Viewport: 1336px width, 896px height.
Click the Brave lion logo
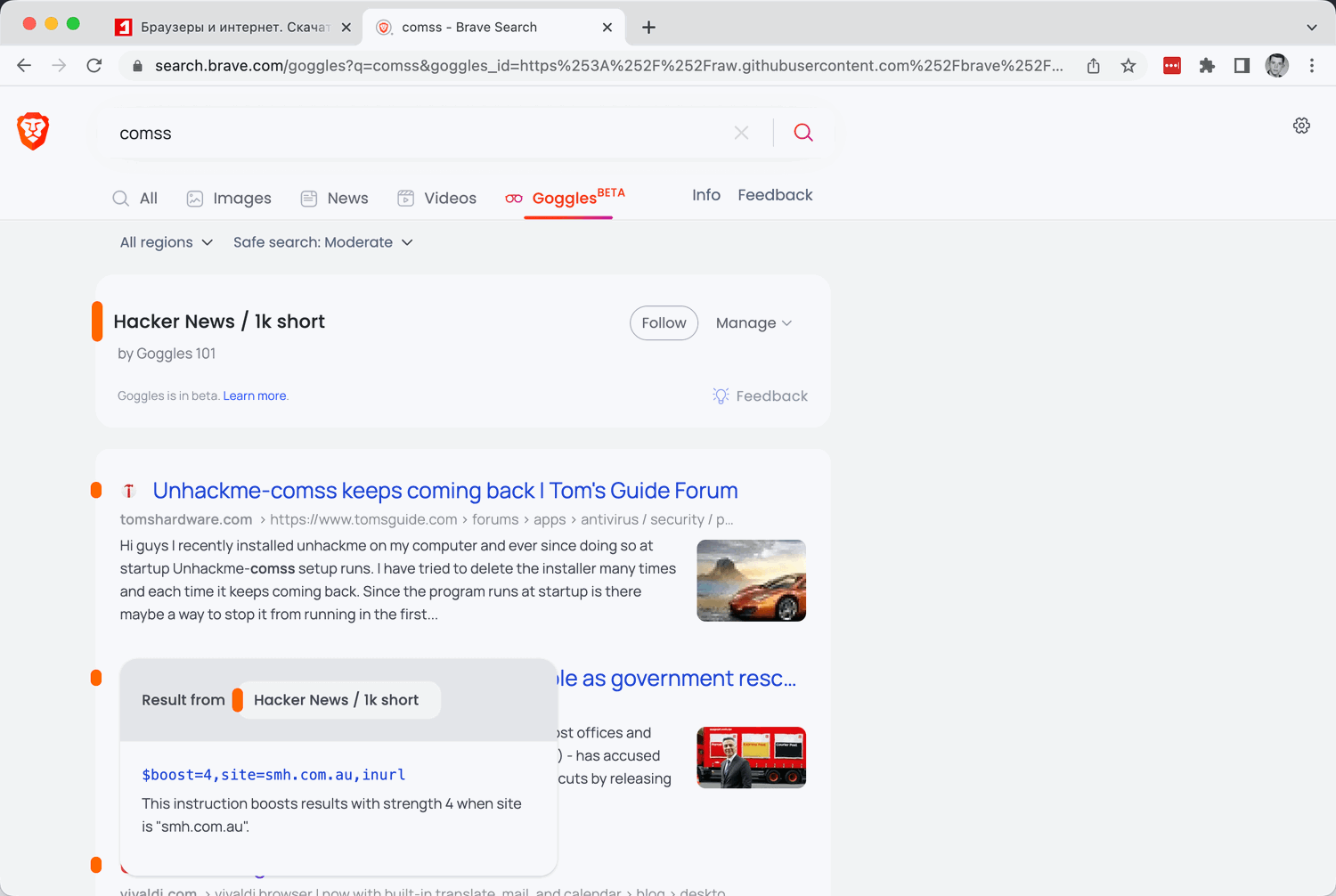point(33,131)
